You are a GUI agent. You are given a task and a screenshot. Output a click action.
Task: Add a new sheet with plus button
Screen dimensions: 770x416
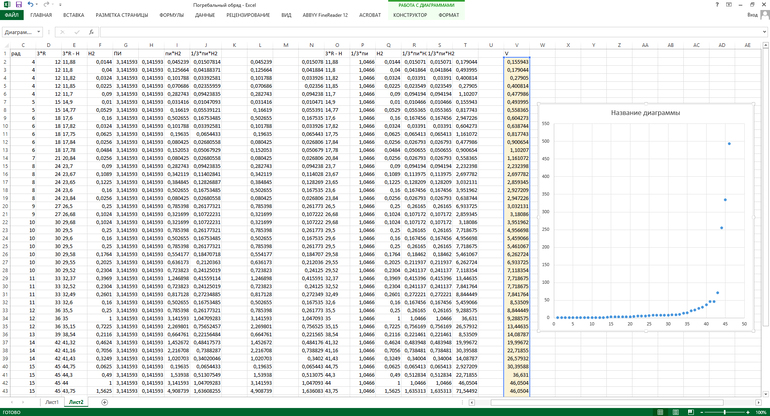click(x=104, y=402)
